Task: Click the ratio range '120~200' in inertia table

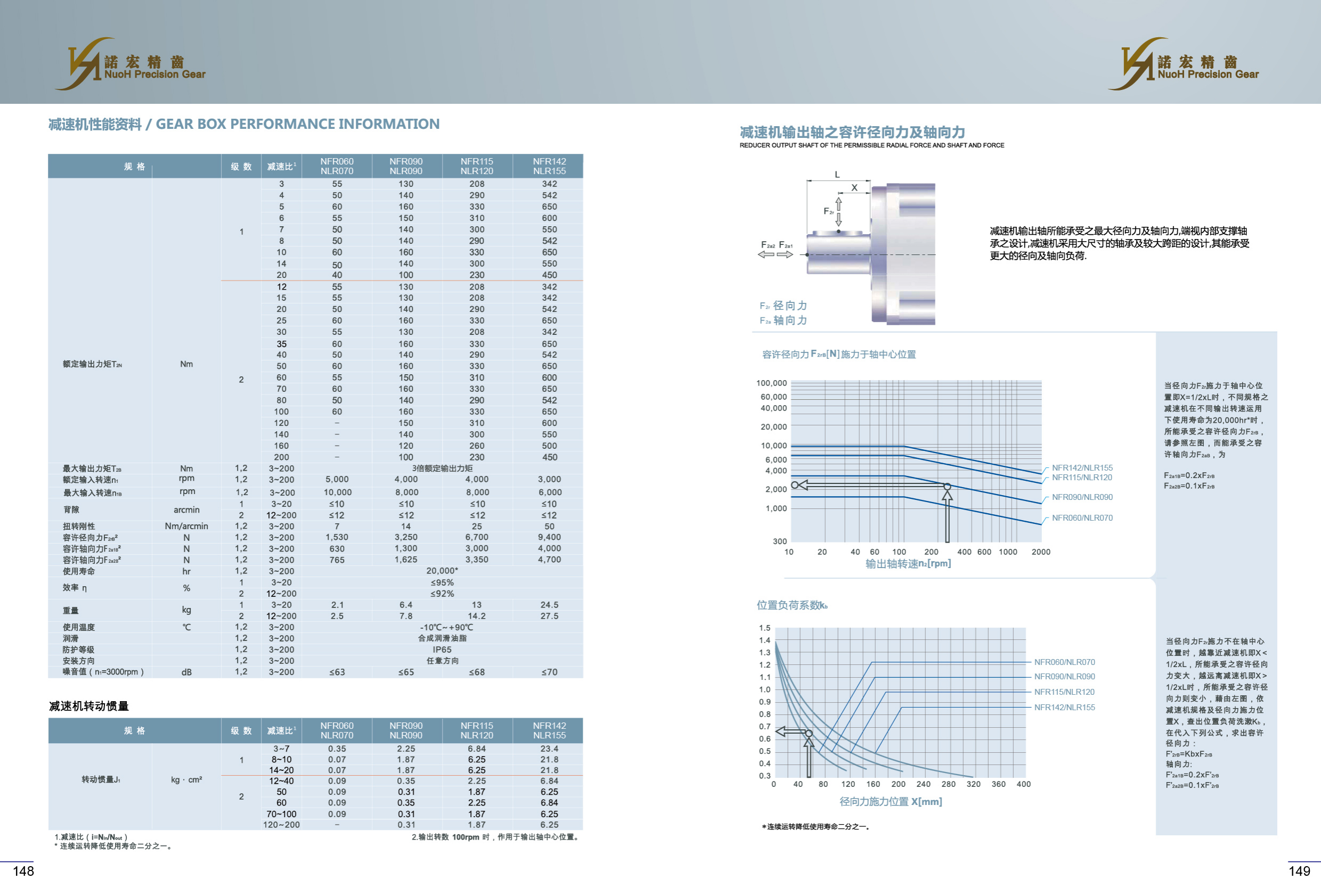Action: [281, 825]
